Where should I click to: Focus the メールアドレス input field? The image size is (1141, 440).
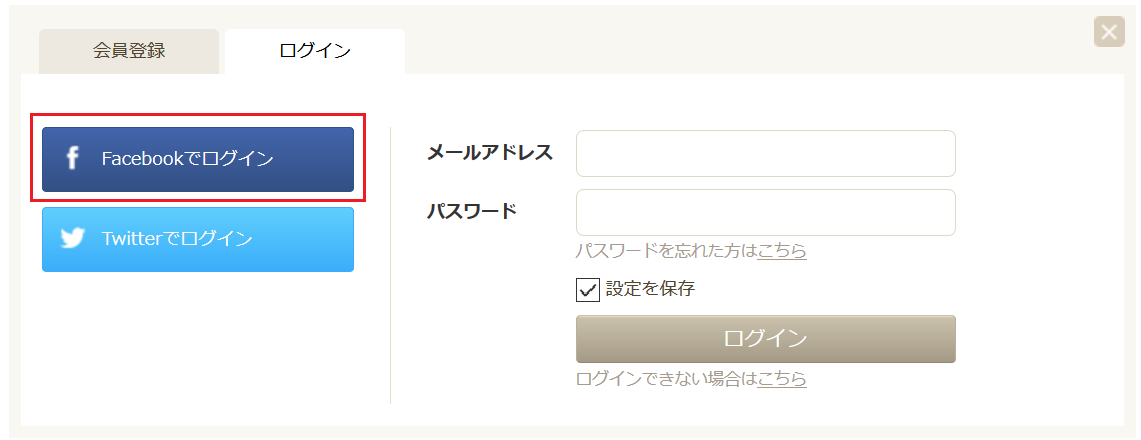(x=766, y=153)
